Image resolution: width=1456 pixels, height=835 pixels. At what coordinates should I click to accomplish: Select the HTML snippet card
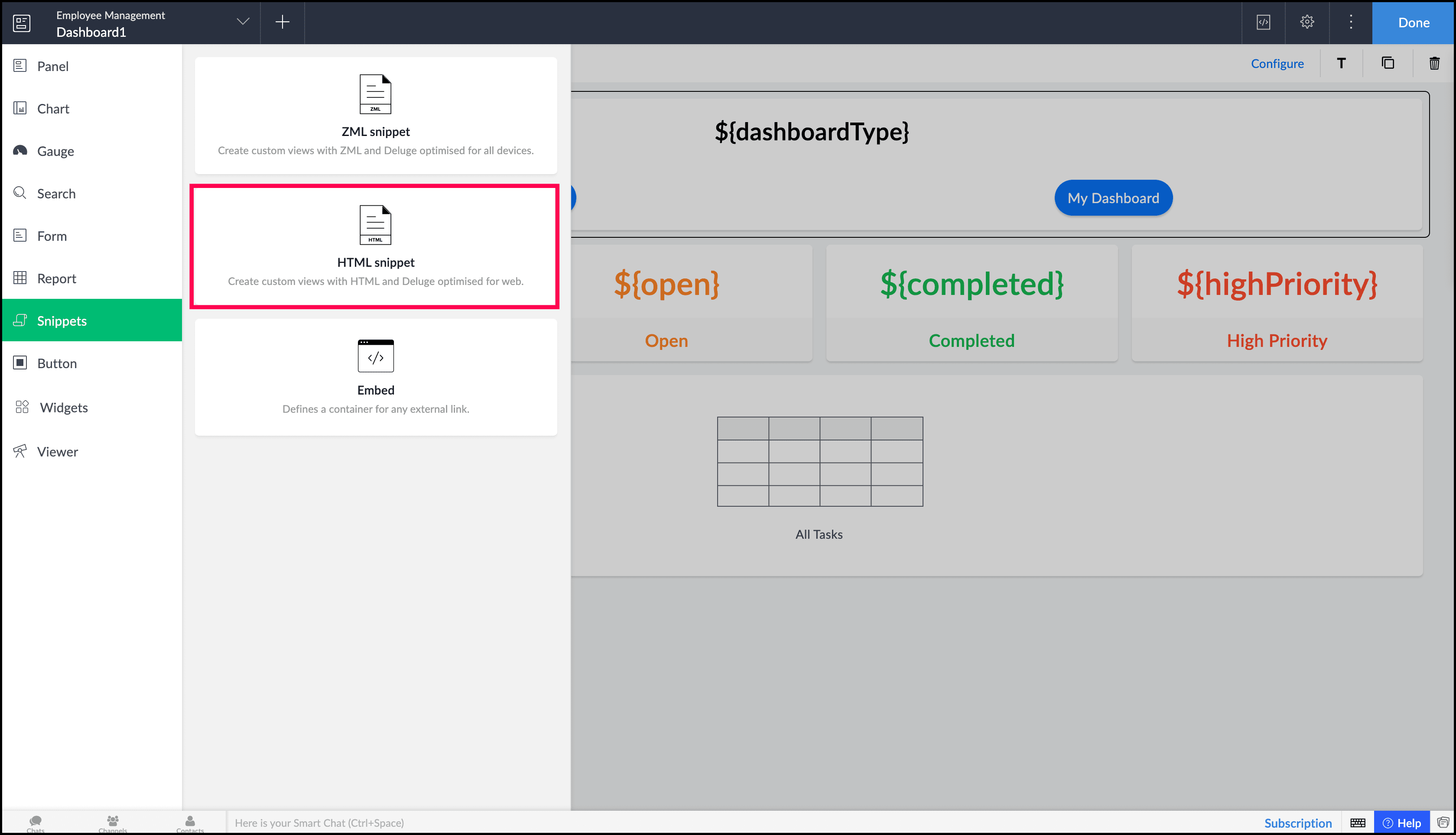[x=375, y=246]
